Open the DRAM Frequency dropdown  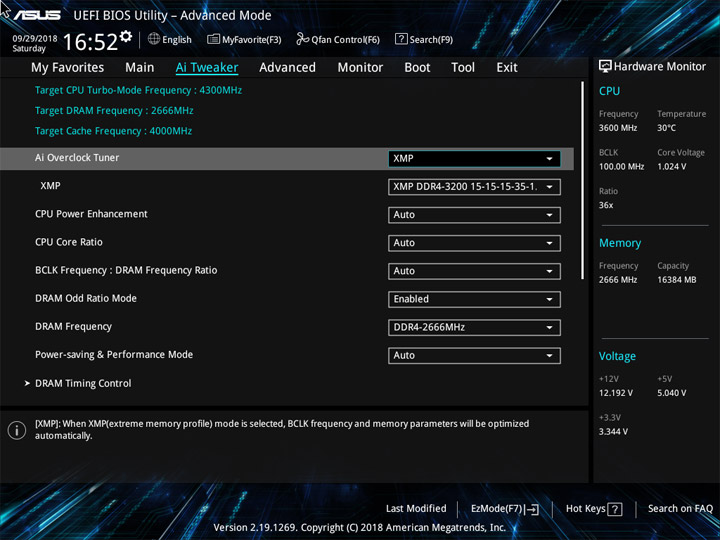pyautogui.click(x=474, y=327)
